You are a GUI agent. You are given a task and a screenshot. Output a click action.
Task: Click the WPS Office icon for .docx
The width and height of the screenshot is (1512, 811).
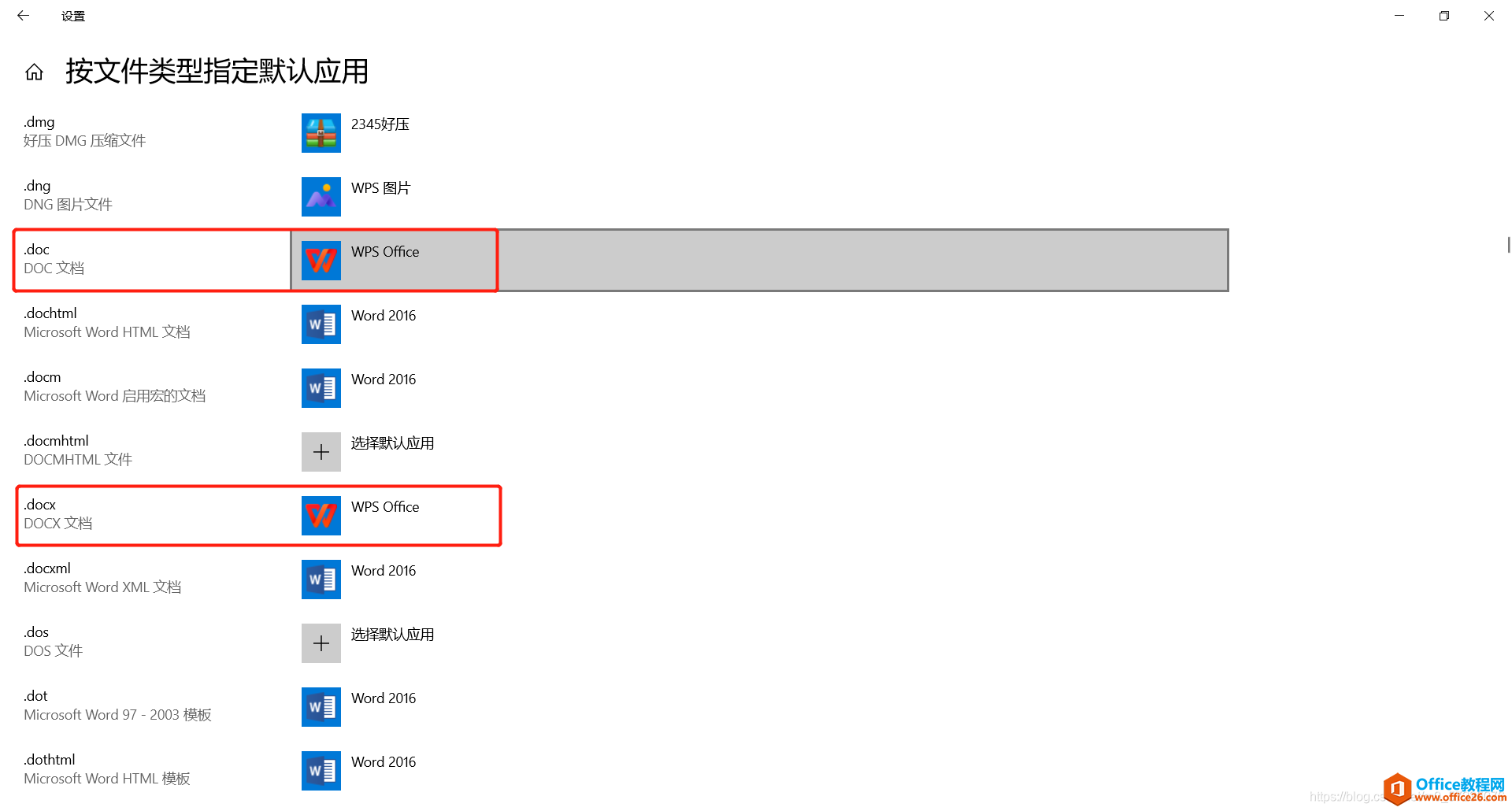pyautogui.click(x=321, y=516)
